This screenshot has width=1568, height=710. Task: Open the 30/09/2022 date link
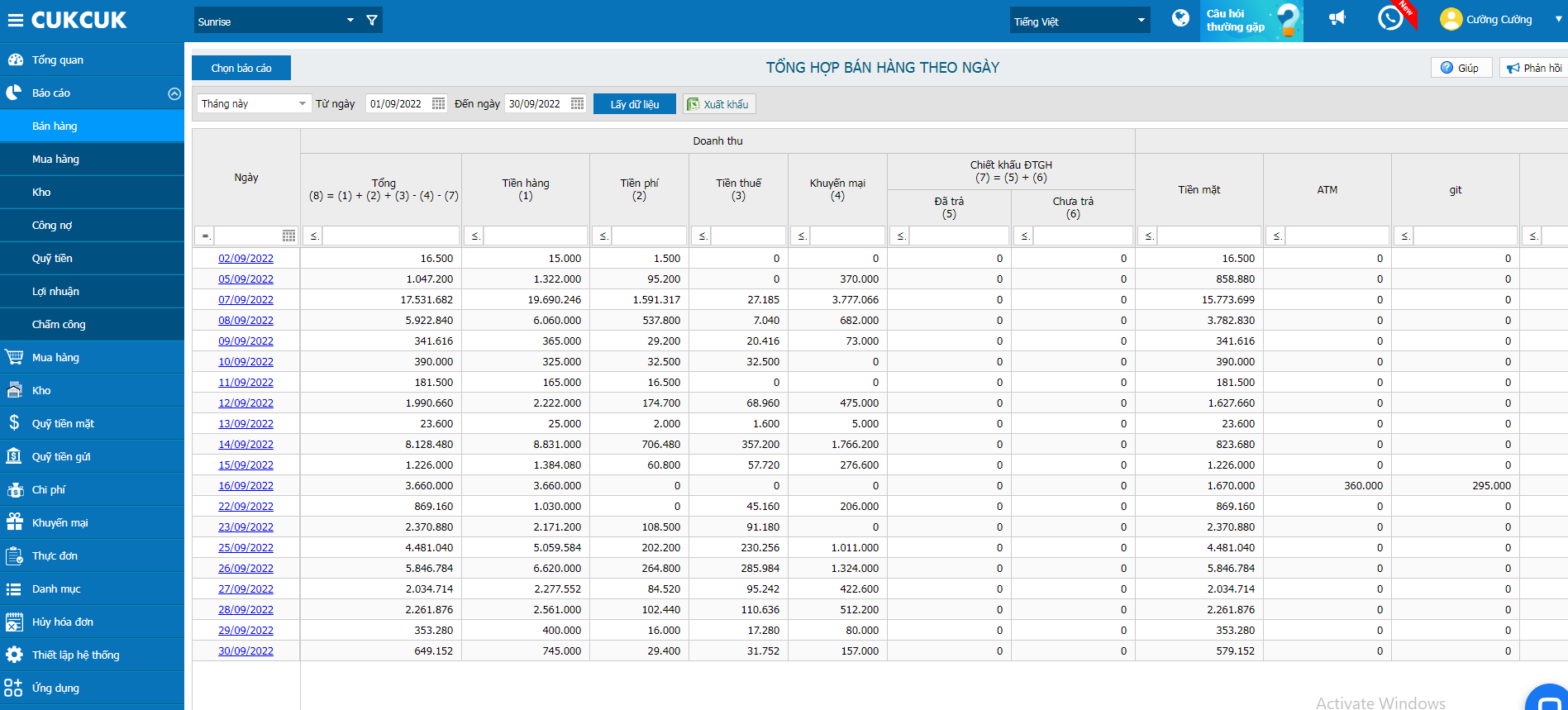click(x=245, y=650)
